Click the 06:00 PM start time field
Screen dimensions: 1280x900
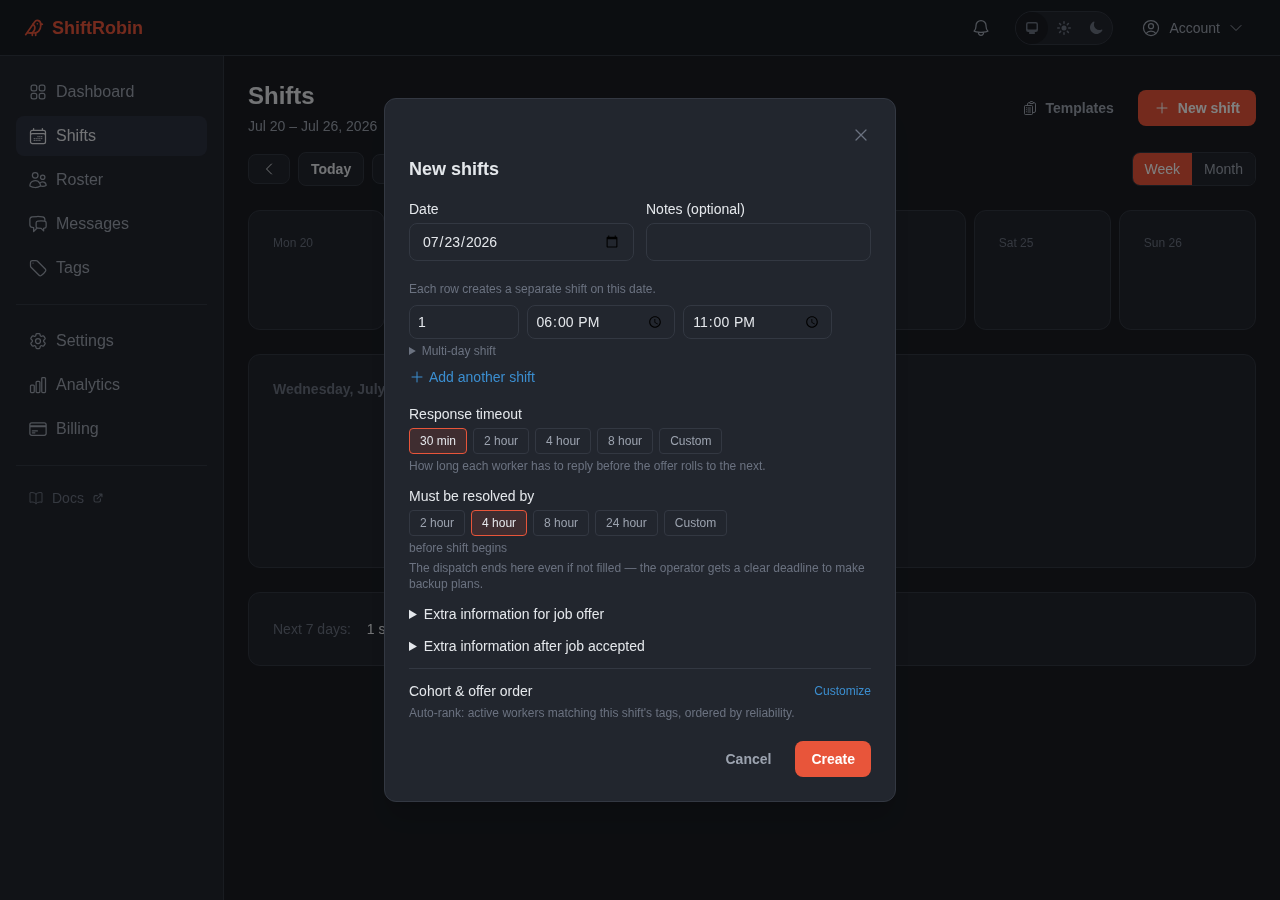coord(601,322)
